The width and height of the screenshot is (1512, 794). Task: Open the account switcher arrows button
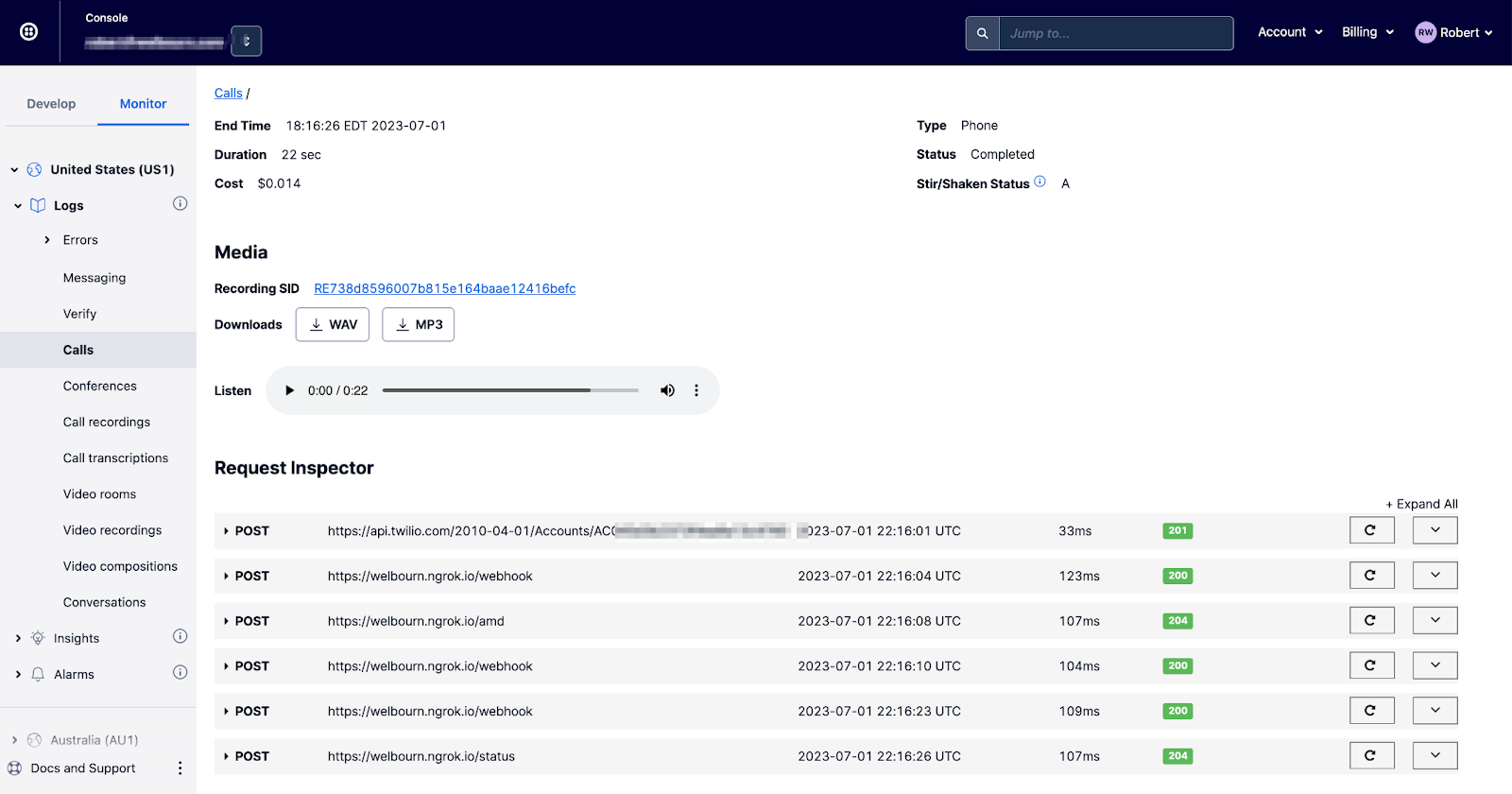[247, 41]
